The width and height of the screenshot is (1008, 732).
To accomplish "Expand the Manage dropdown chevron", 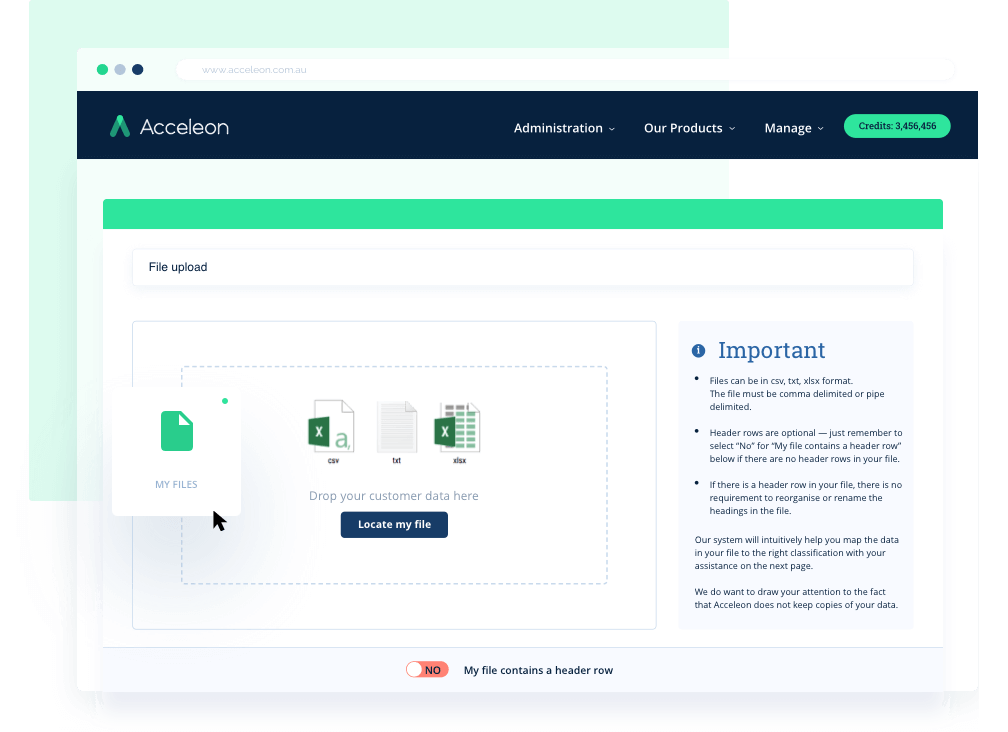I will pos(821,129).
